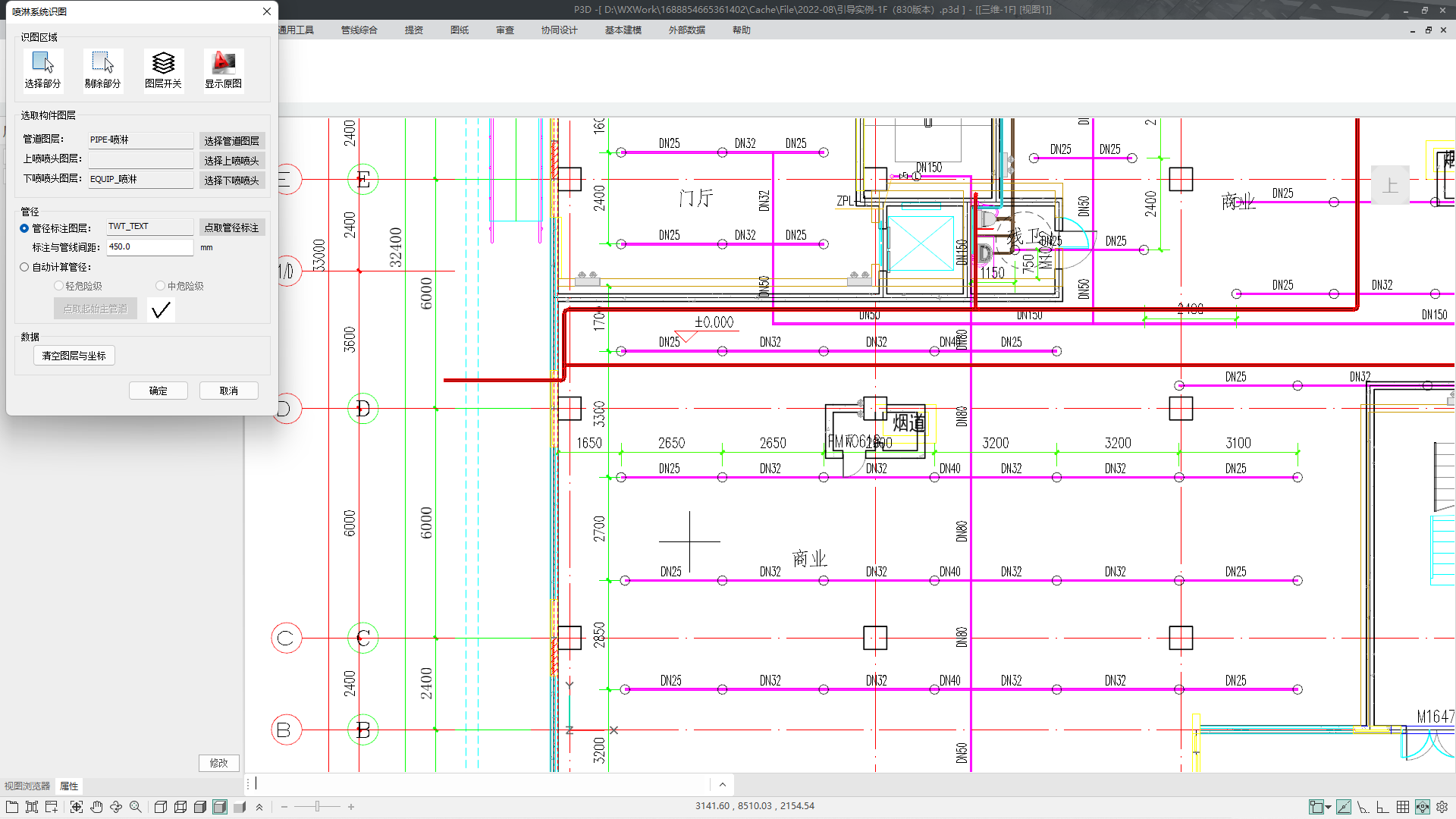
Task: Open the settings gear at bottom right
Action: (1442, 807)
